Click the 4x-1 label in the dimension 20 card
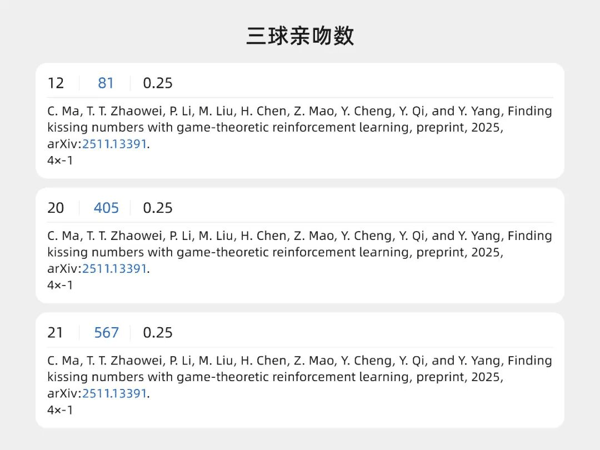Viewport: 600px width, 450px height. [60, 285]
